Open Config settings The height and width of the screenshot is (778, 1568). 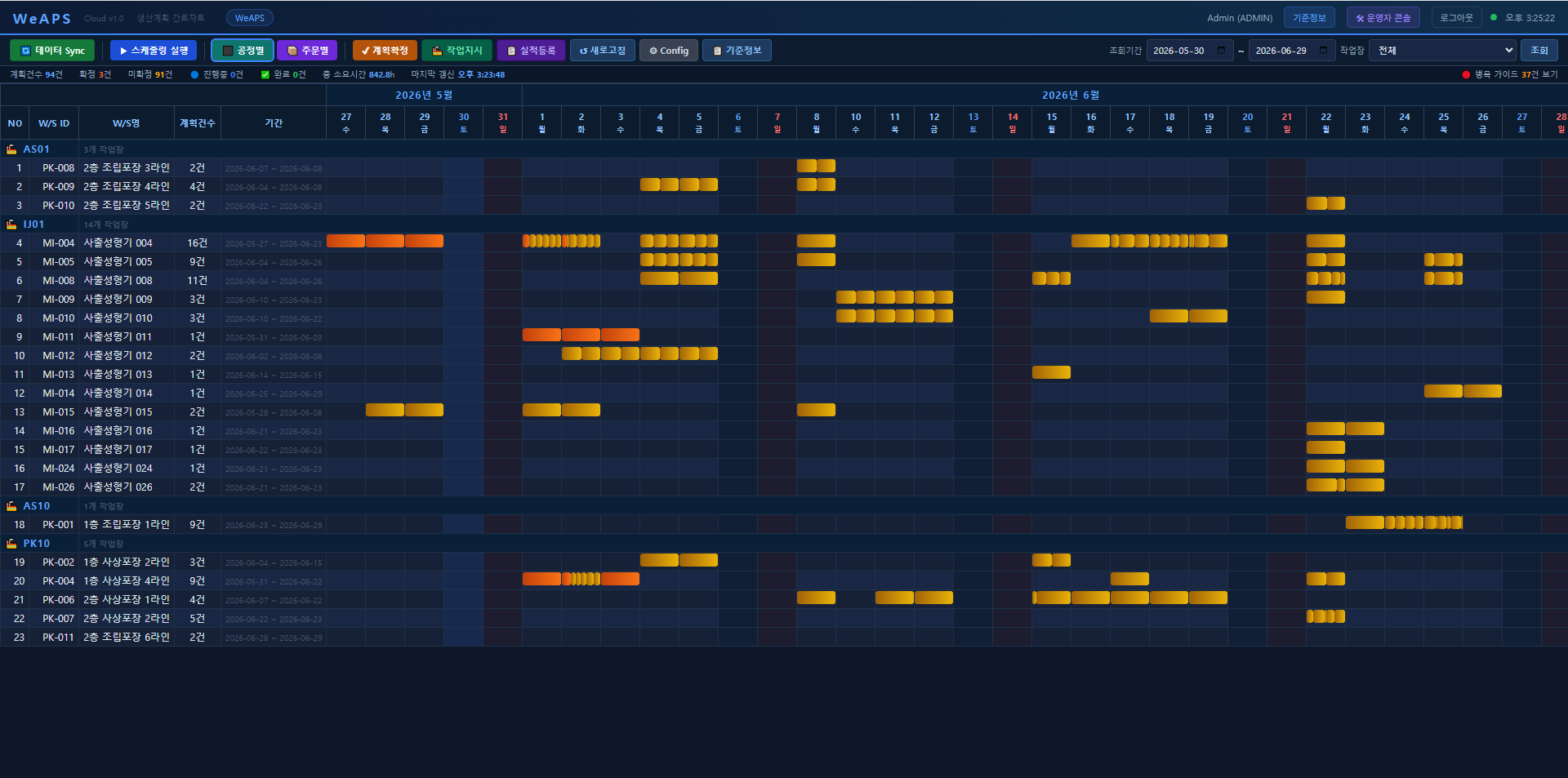(x=669, y=51)
